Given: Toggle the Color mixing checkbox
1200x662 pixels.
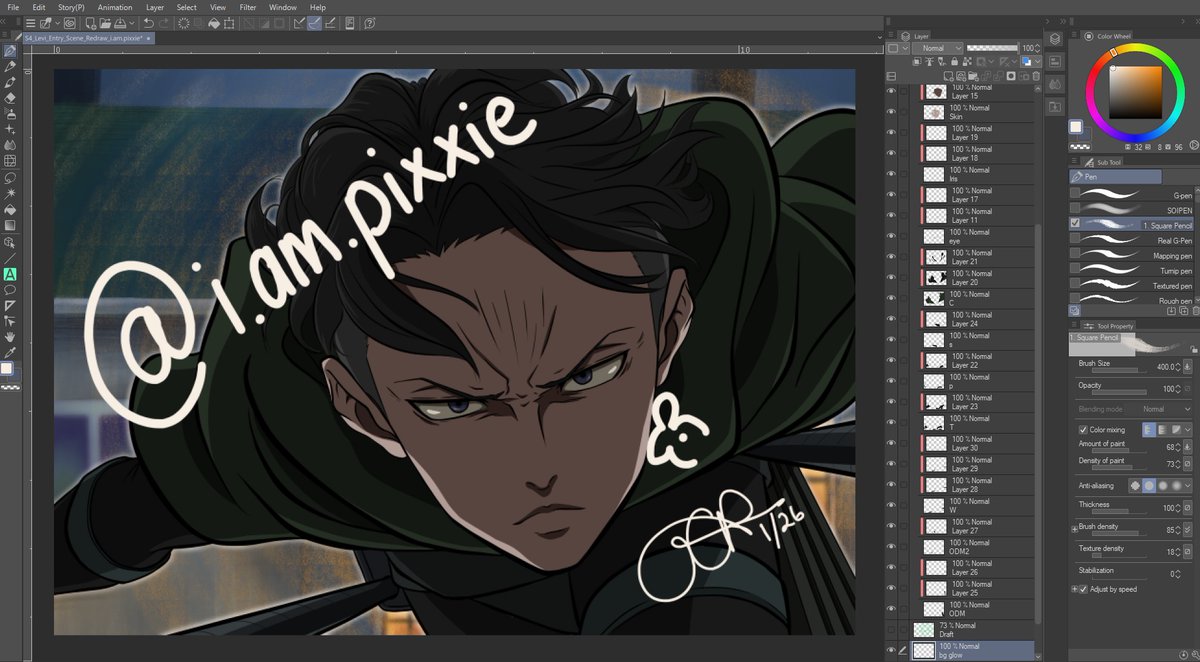Looking at the screenshot, I should (1083, 429).
